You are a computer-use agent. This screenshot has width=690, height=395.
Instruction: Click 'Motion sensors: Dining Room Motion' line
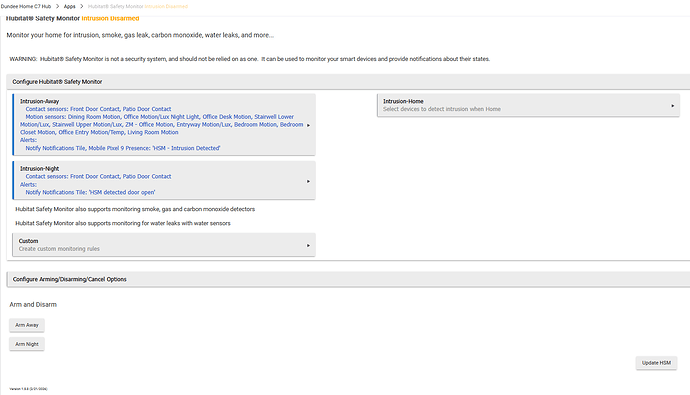[x=159, y=117]
